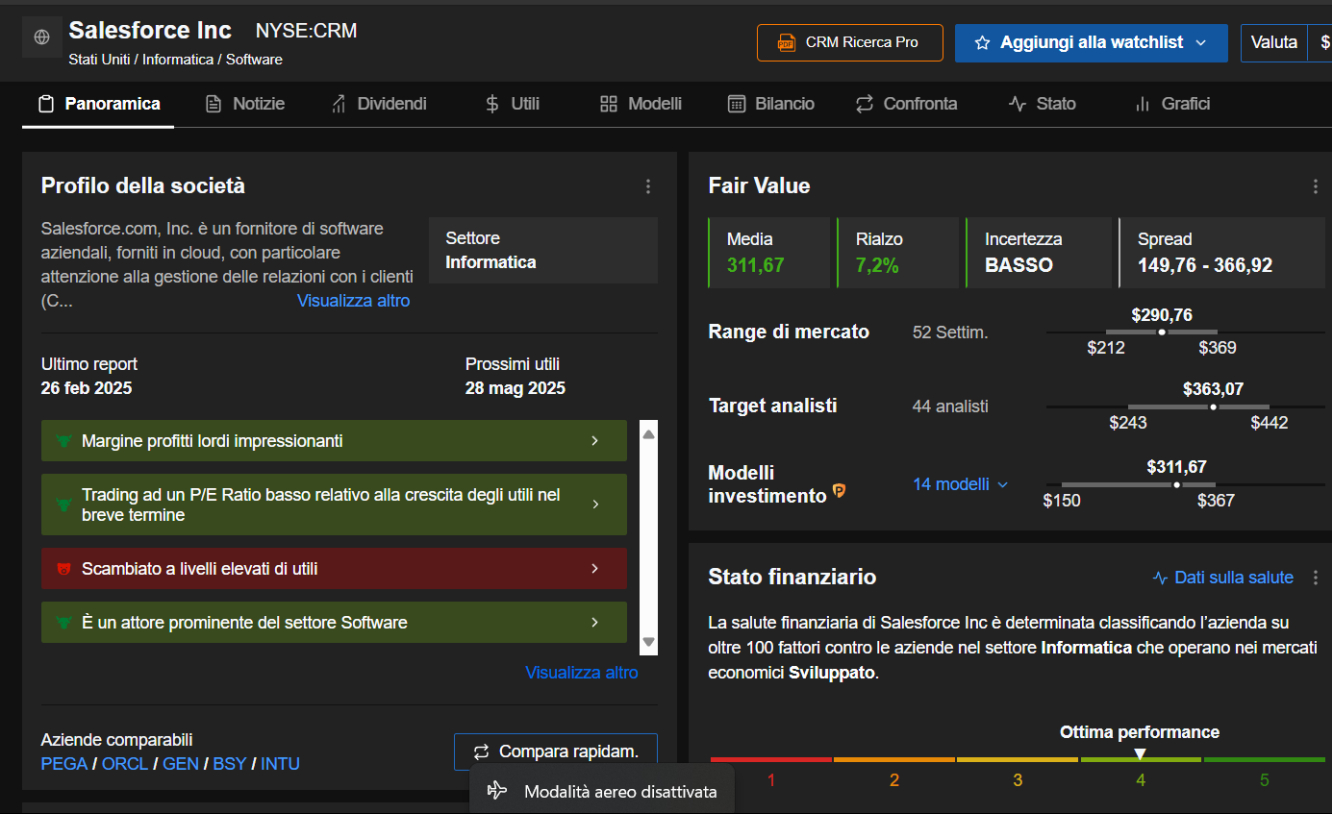The width and height of the screenshot is (1332, 814).
Task: Click Aggiungi alla watchlist button
Action: (1091, 43)
